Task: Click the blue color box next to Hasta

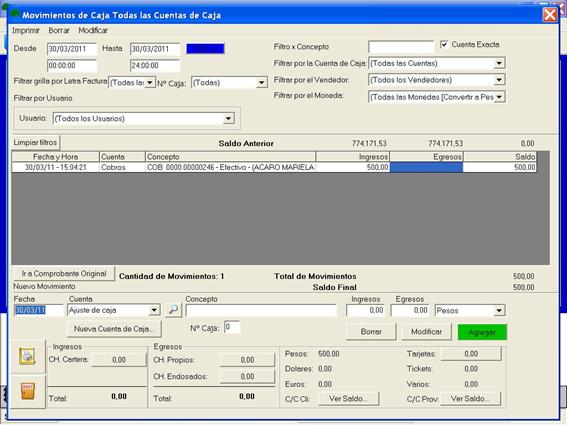Action: pyautogui.click(x=205, y=49)
